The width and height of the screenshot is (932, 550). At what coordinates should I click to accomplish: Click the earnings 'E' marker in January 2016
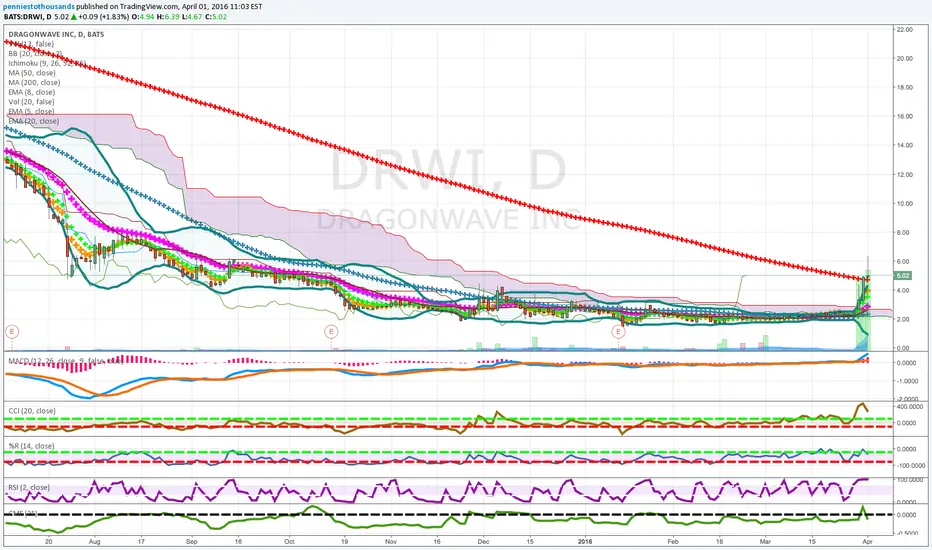[x=618, y=332]
